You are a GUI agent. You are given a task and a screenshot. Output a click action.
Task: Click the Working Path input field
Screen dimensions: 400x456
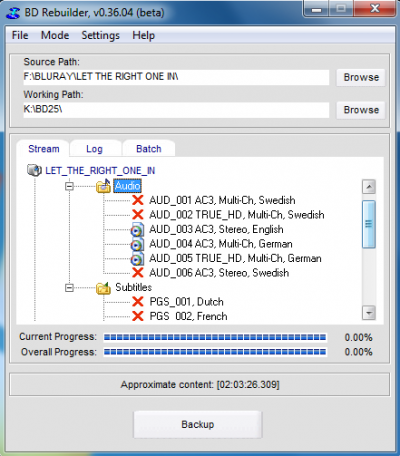click(176, 110)
